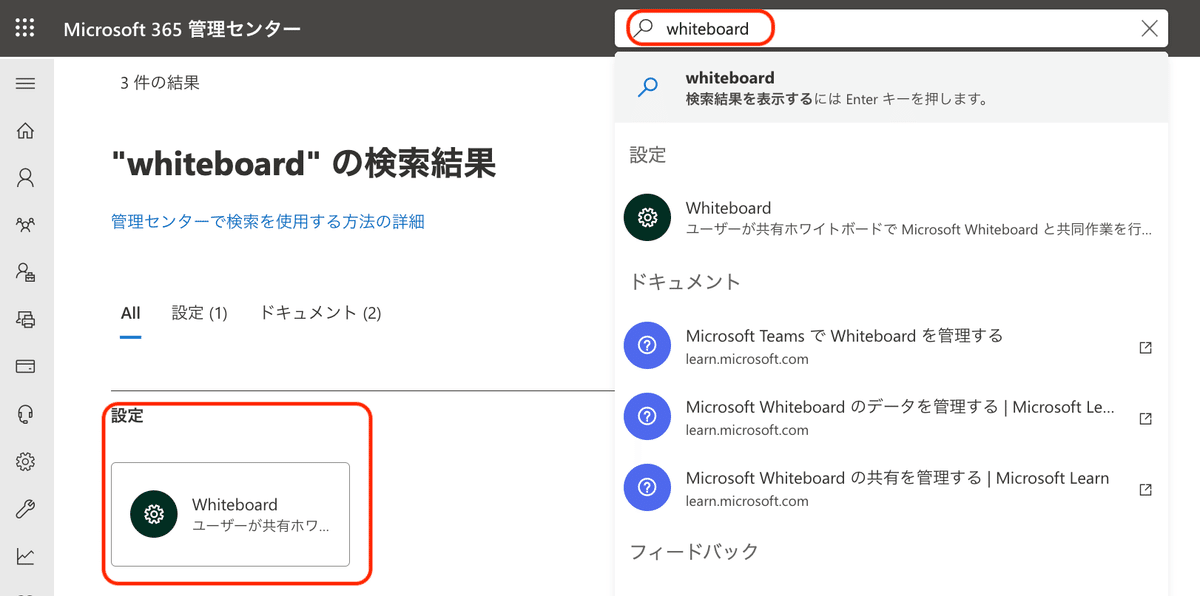Viewport: 1200px width, 596px height.
Task: Click external link icon for データを管理する doc
Action: pos(1146,419)
